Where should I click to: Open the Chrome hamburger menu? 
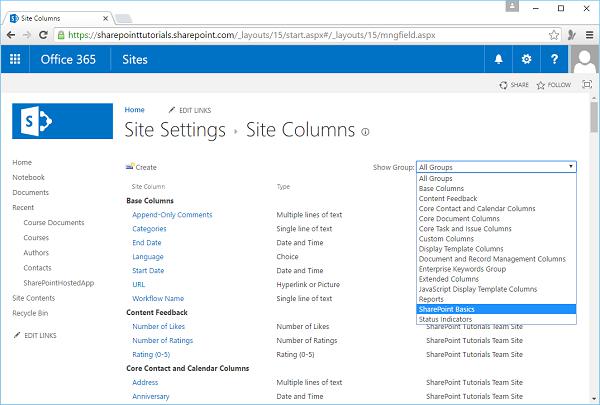coord(589,35)
